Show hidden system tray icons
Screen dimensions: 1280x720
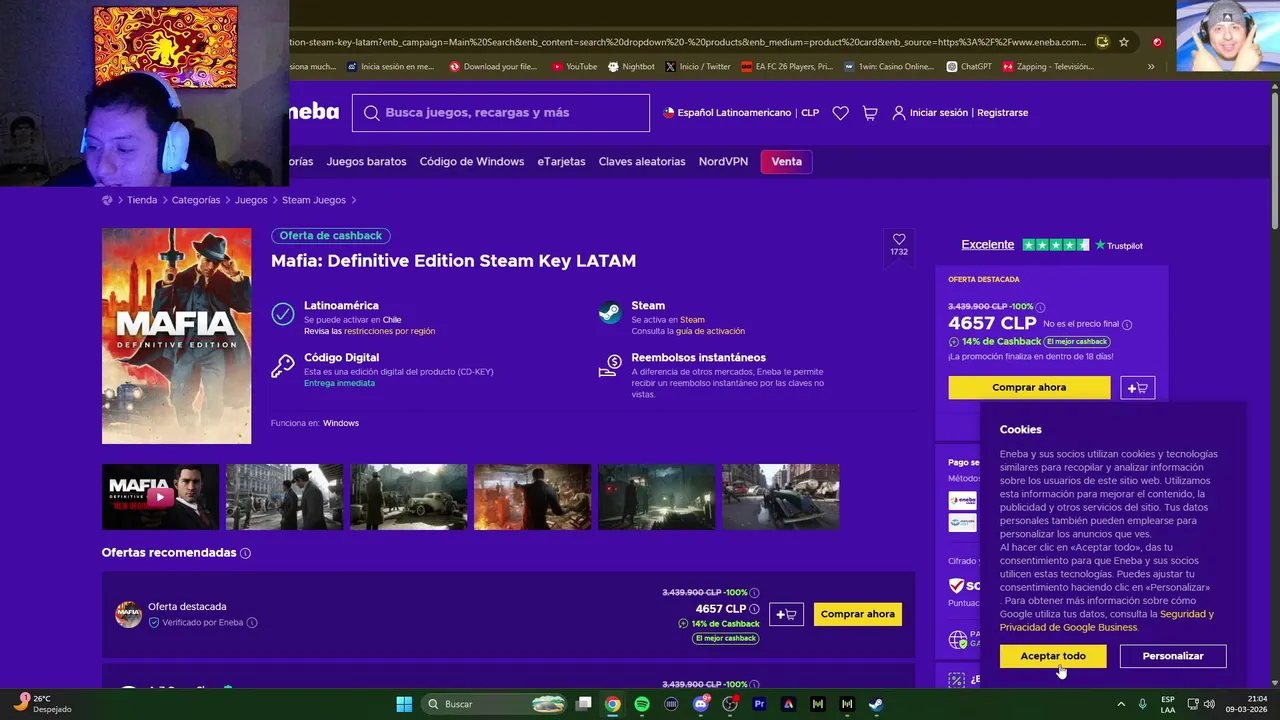pos(1120,704)
